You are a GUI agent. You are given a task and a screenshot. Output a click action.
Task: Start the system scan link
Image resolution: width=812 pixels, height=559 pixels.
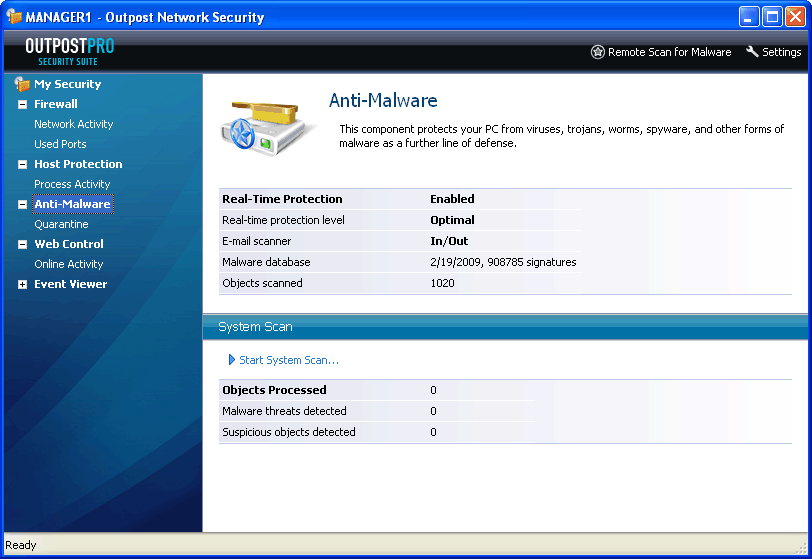click(289, 360)
